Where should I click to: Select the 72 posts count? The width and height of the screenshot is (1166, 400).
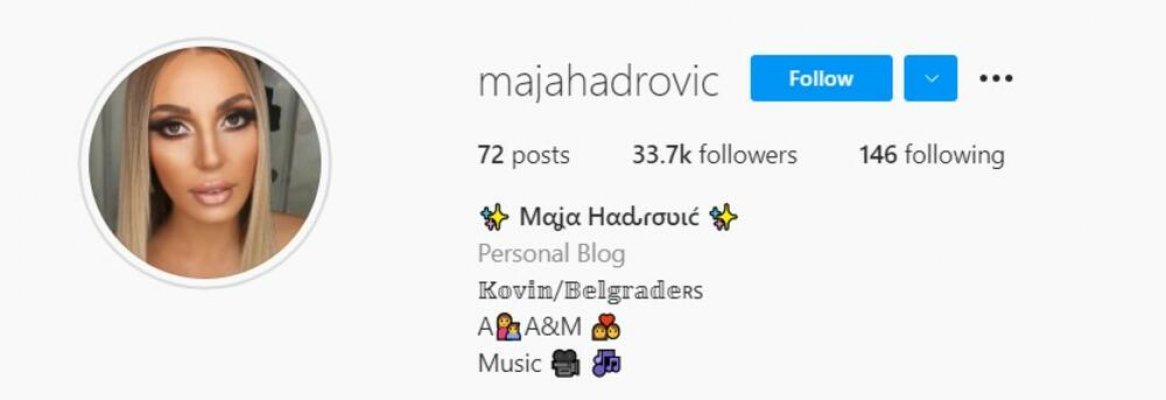pyautogui.click(x=524, y=155)
